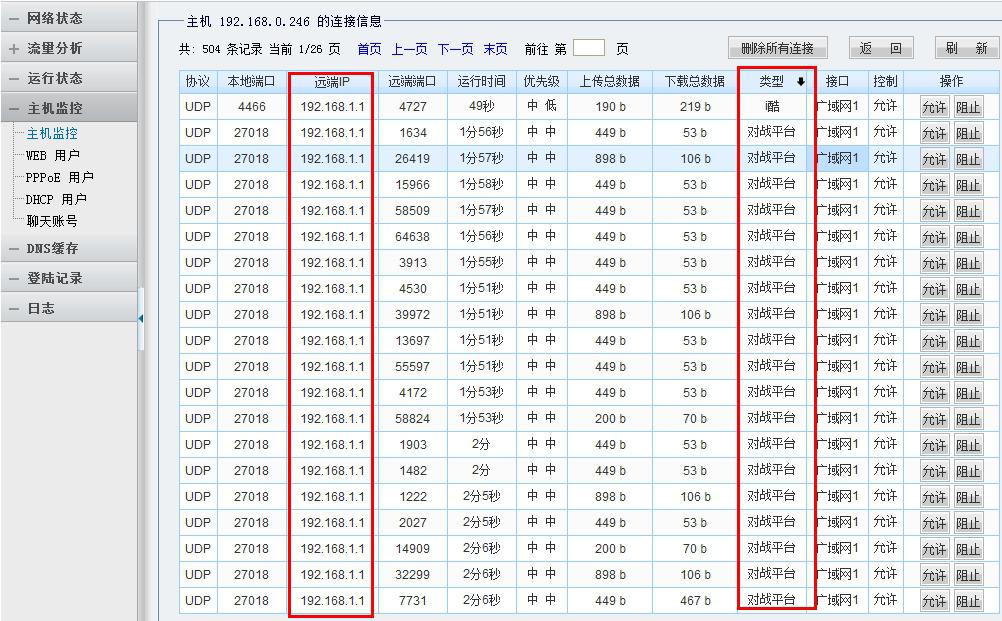This screenshot has width=1002, height=621.
Task: Sort table by 远端IP column header
Action: coord(332,81)
